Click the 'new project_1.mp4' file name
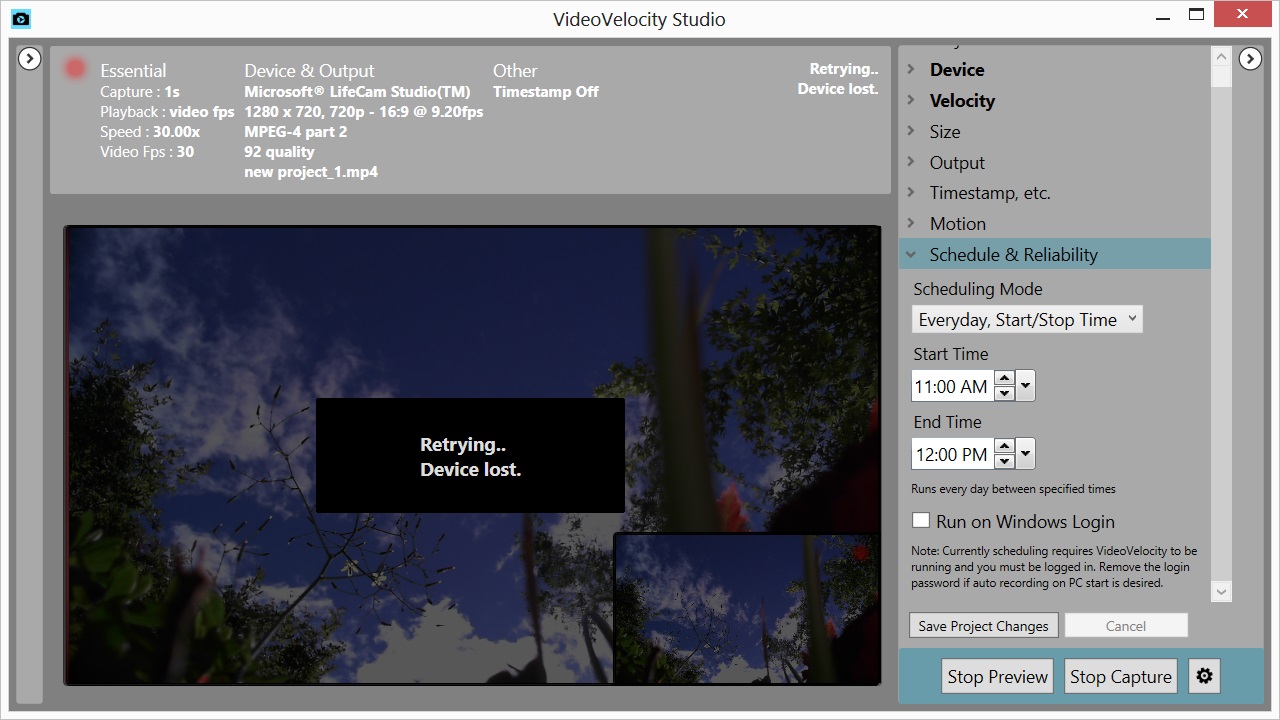Image resolution: width=1280 pixels, height=720 pixels. click(x=311, y=172)
